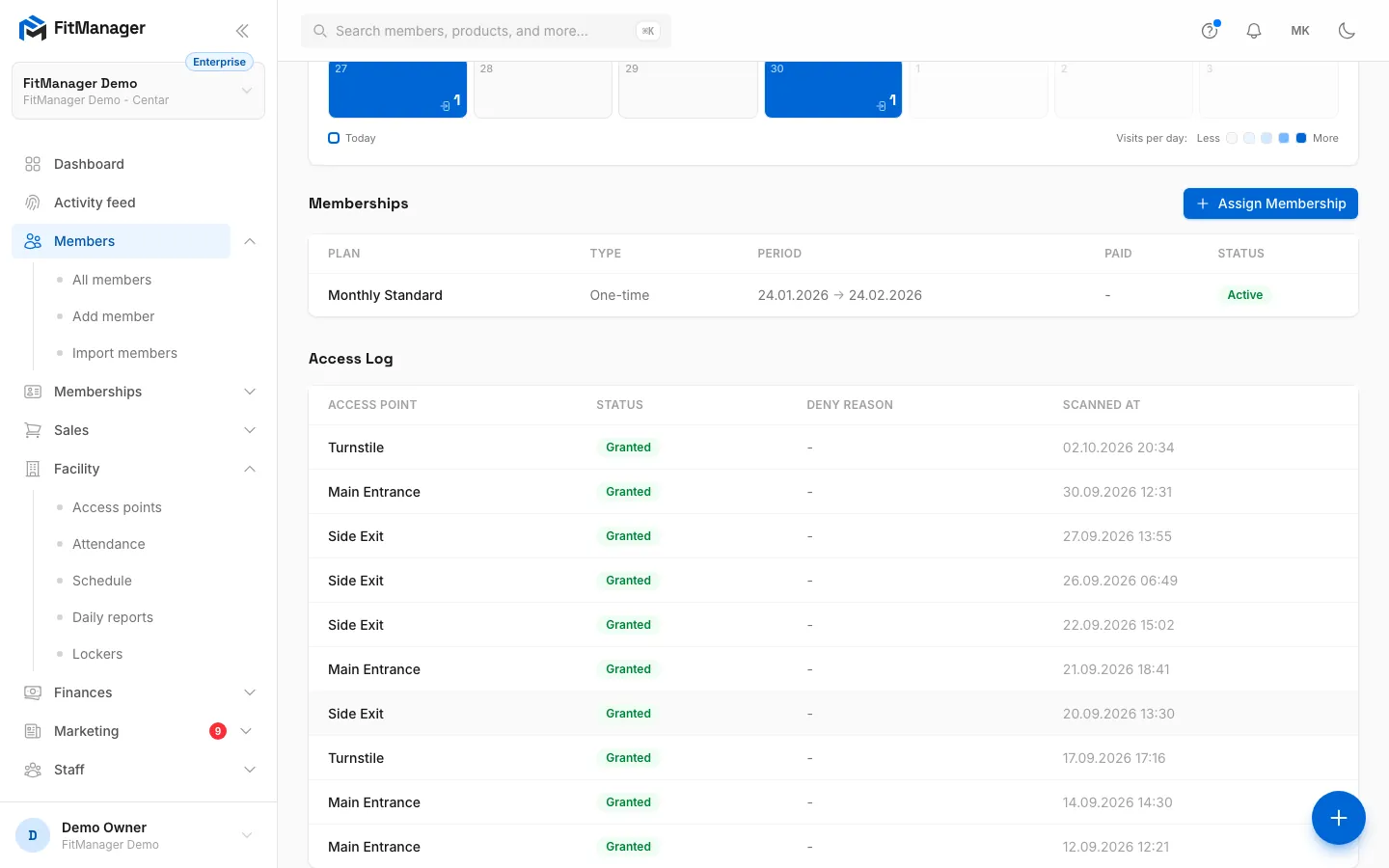Viewport: 1389px width, 868px height.
Task: Click the Finances banknote icon
Action: coord(33,692)
